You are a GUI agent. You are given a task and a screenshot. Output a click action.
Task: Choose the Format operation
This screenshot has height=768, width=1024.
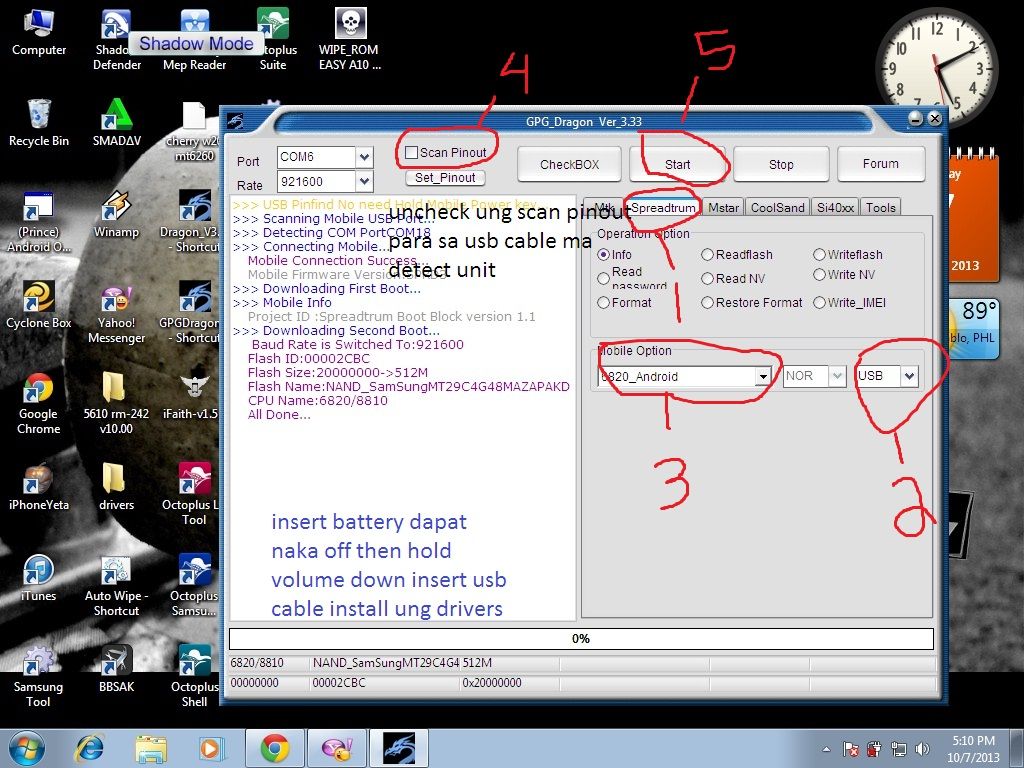click(x=603, y=302)
